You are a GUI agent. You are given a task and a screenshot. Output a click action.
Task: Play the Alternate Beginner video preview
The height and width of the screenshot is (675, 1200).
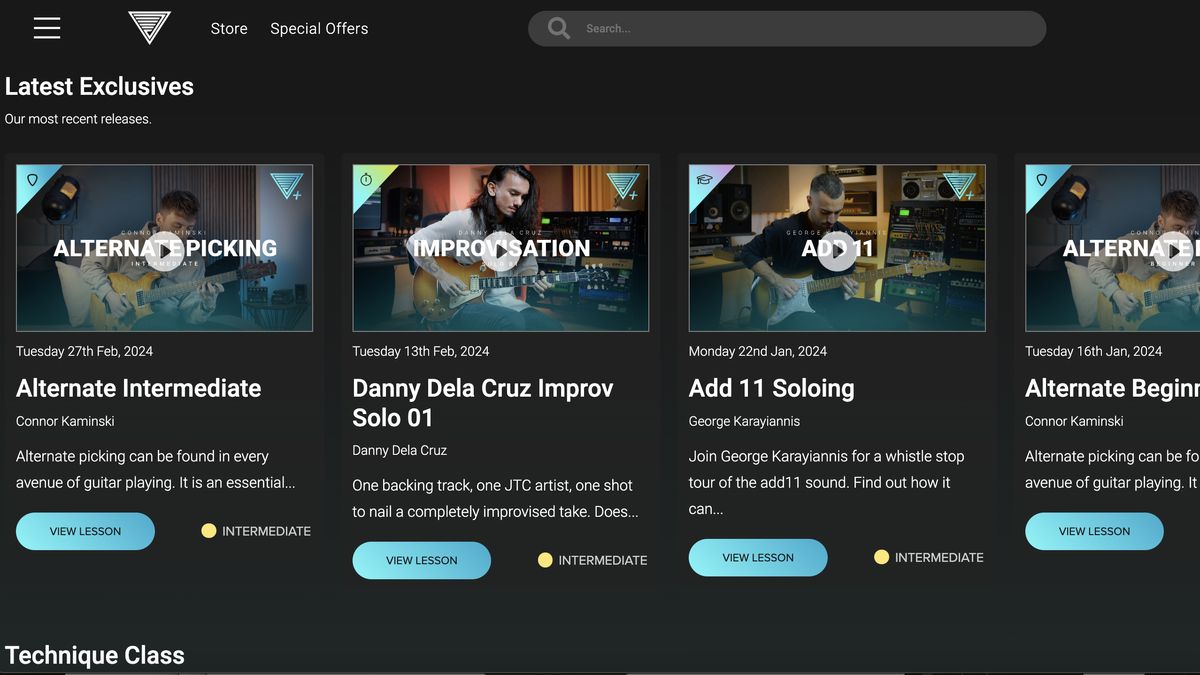click(x=1174, y=251)
